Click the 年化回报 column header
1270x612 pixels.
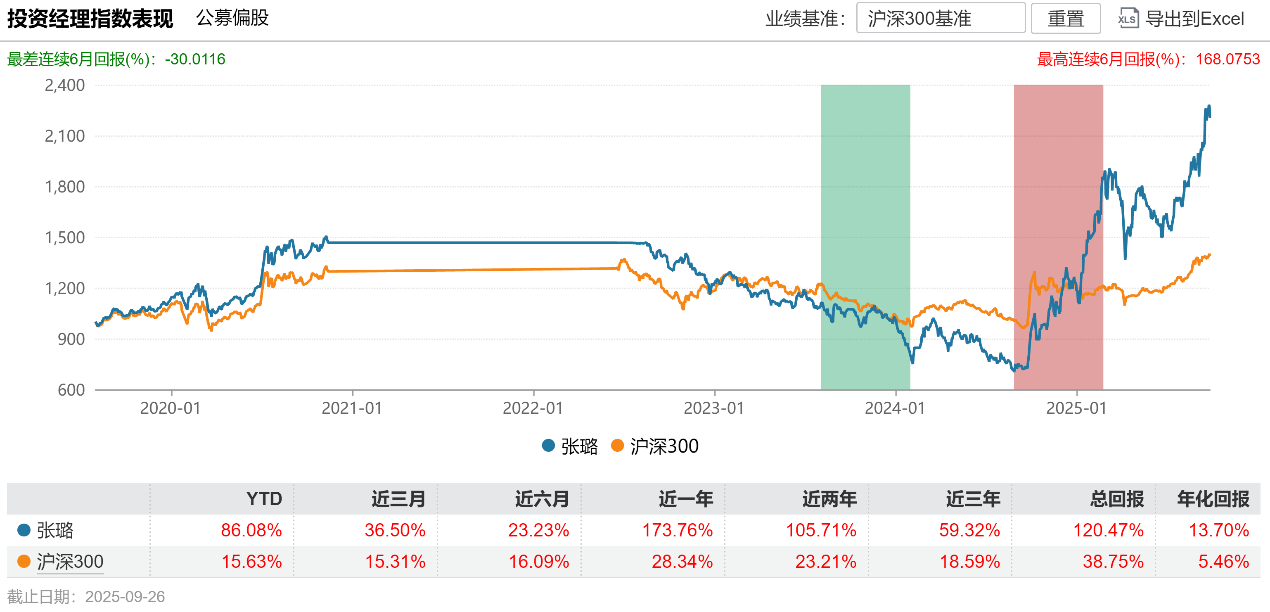[1218, 498]
